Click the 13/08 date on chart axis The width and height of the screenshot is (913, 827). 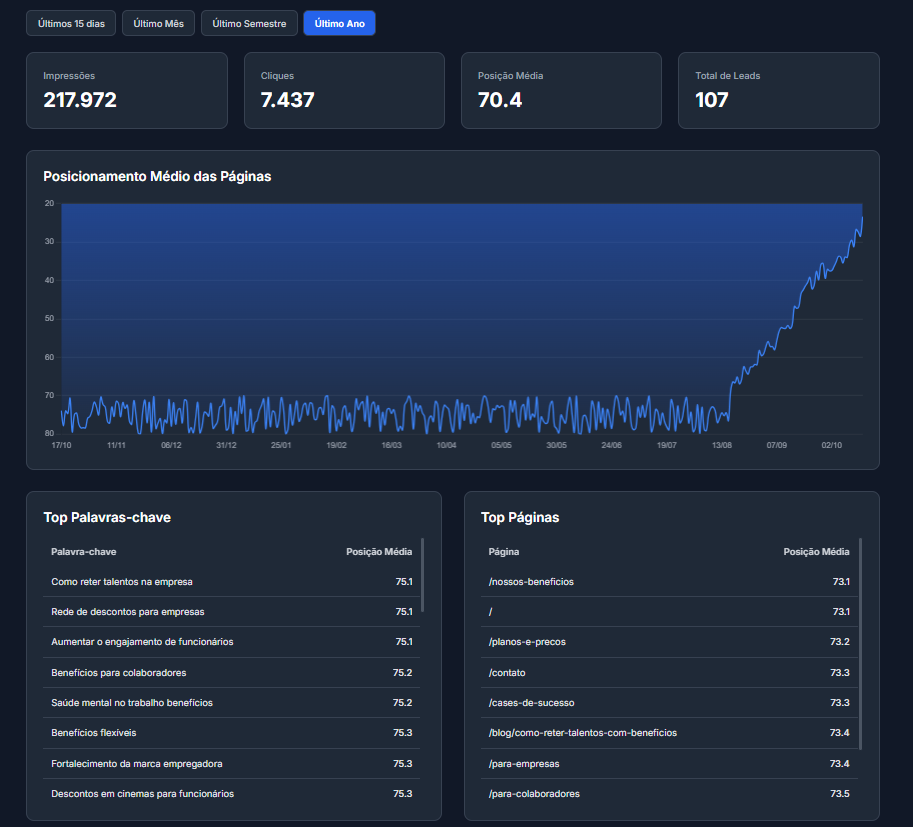(721, 445)
